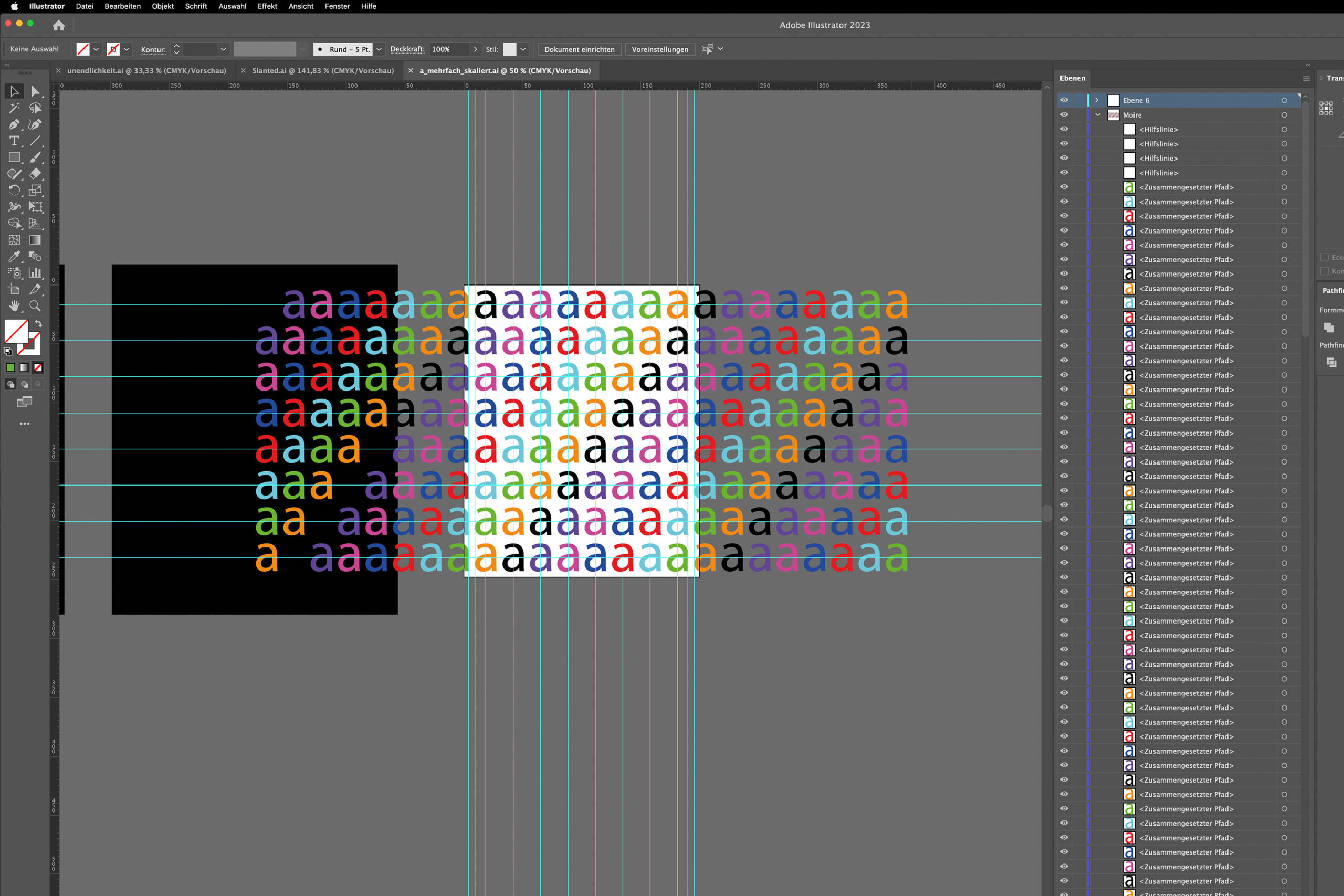This screenshot has height=896, width=1344.
Task: Click the Dokument einrichten button
Action: pyautogui.click(x=579, y=49)
